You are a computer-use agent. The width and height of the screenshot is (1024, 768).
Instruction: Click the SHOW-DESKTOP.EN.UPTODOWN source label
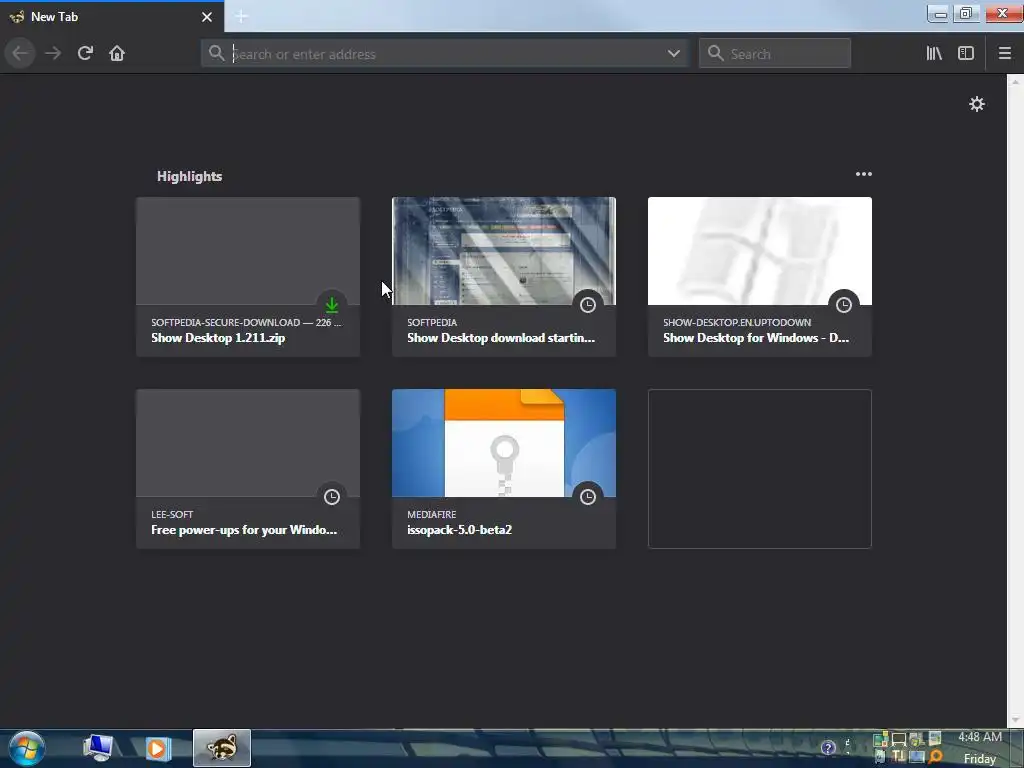pos(737,322)
